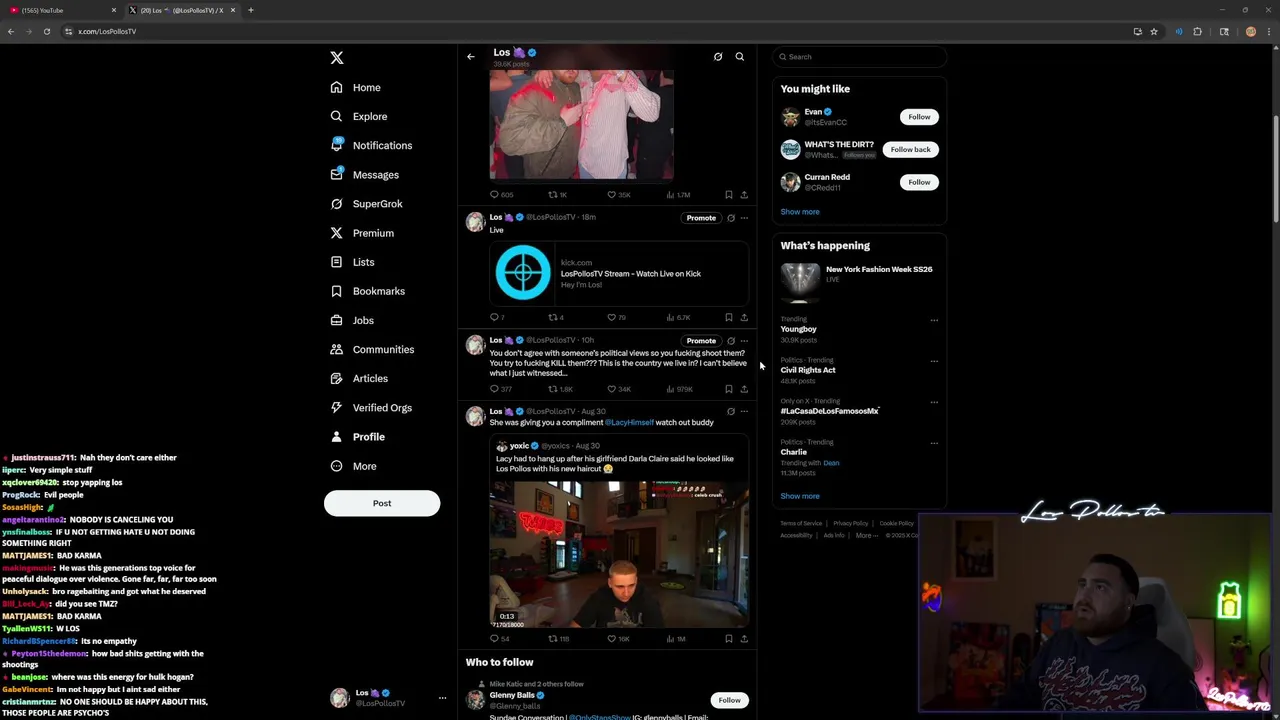Switch to the YouTube browser tab
Screen dimensions: 1280x720
click(x=60, y=10)
